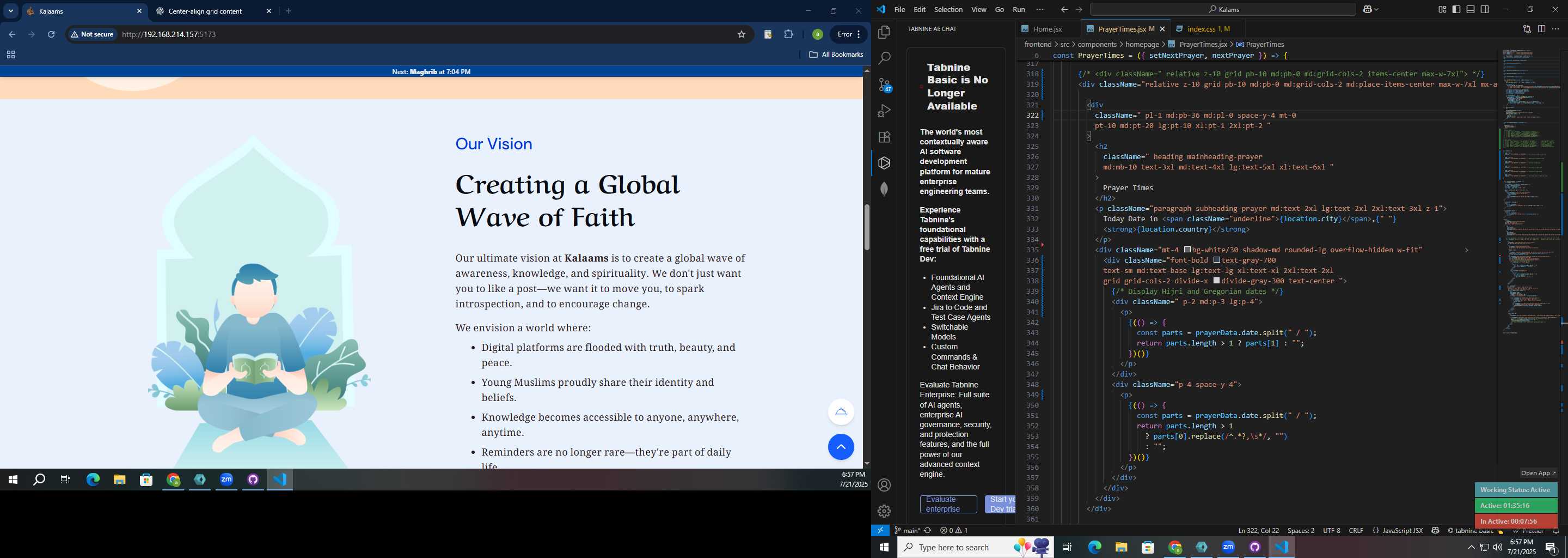Open the Manage gear in VS Code
Viewport: 1568px width, 558px height.
coord(884,511)
